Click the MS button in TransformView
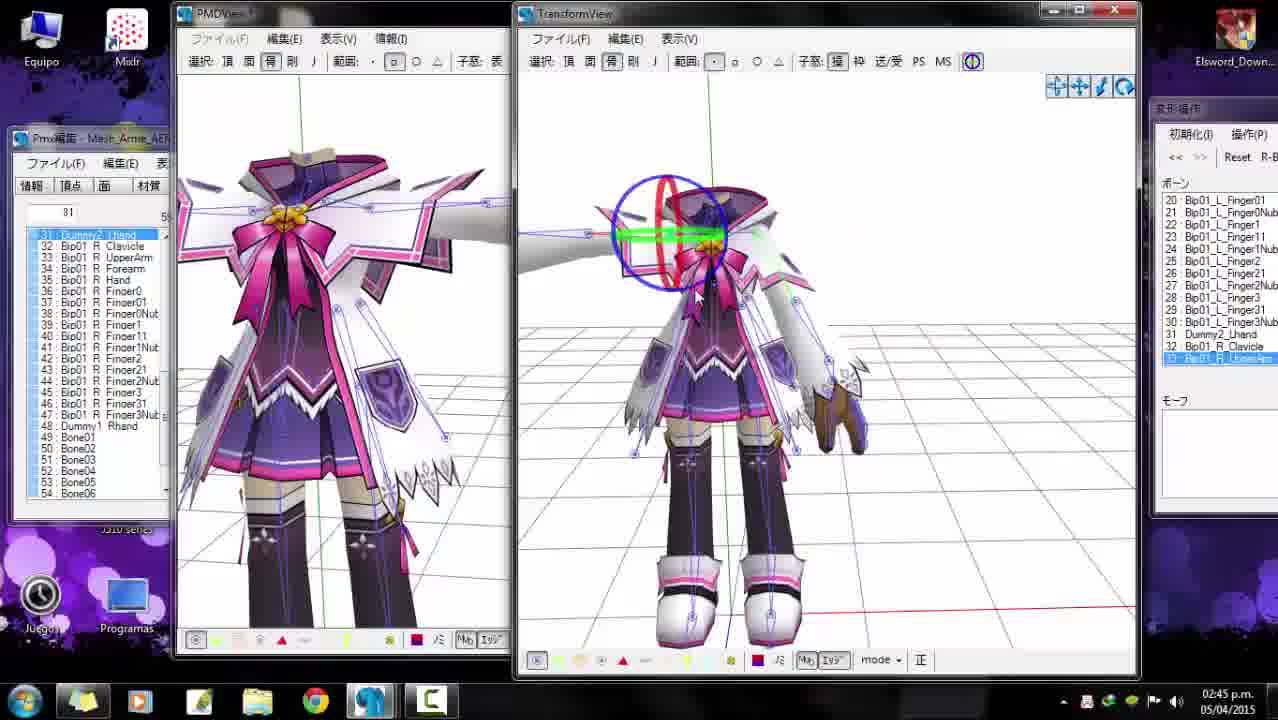Viewport: 1278px width, 720px height. pyautogui.click(x=943, y=62)
